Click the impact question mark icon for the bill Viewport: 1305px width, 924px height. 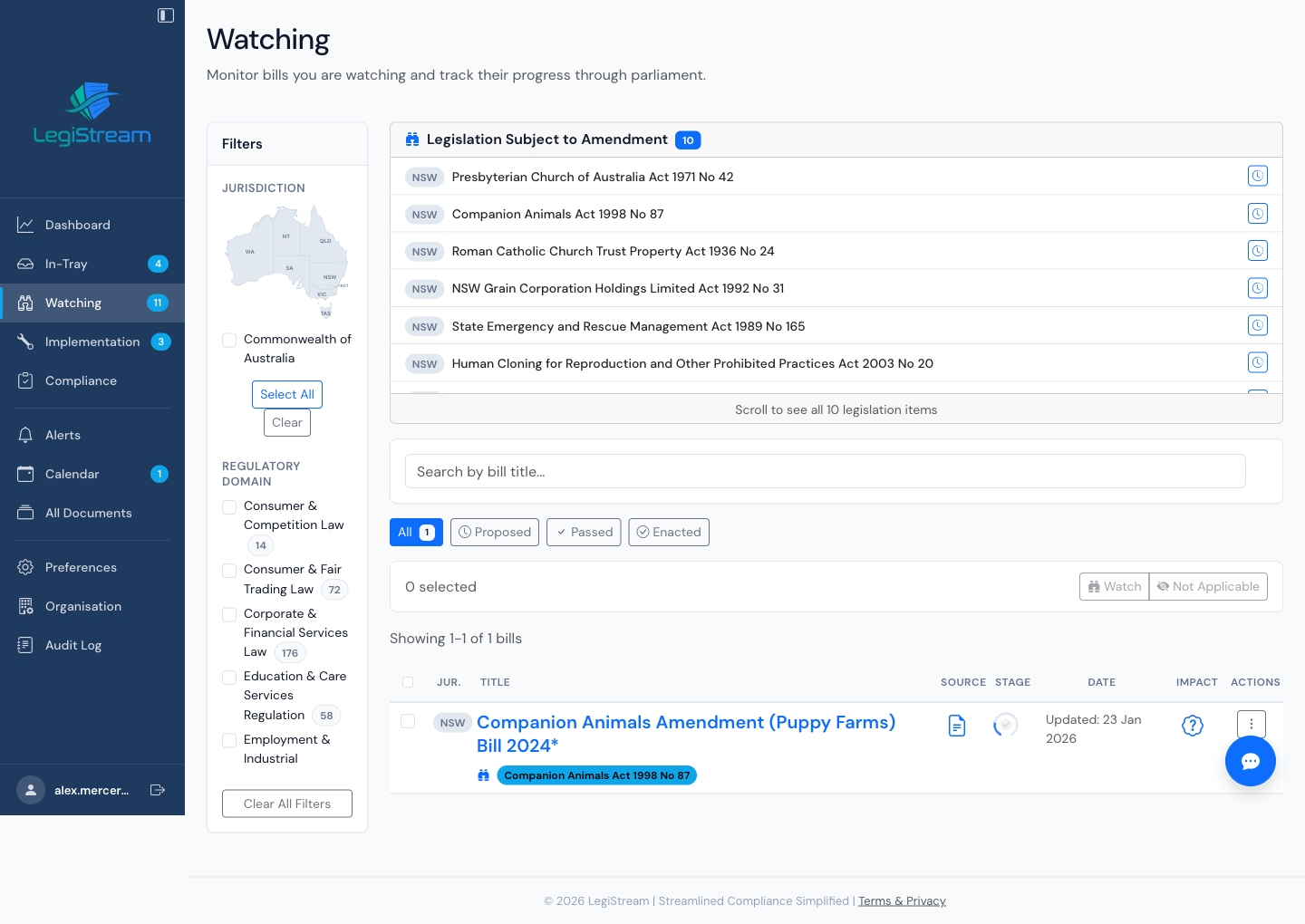click(x=1193, y=725)
